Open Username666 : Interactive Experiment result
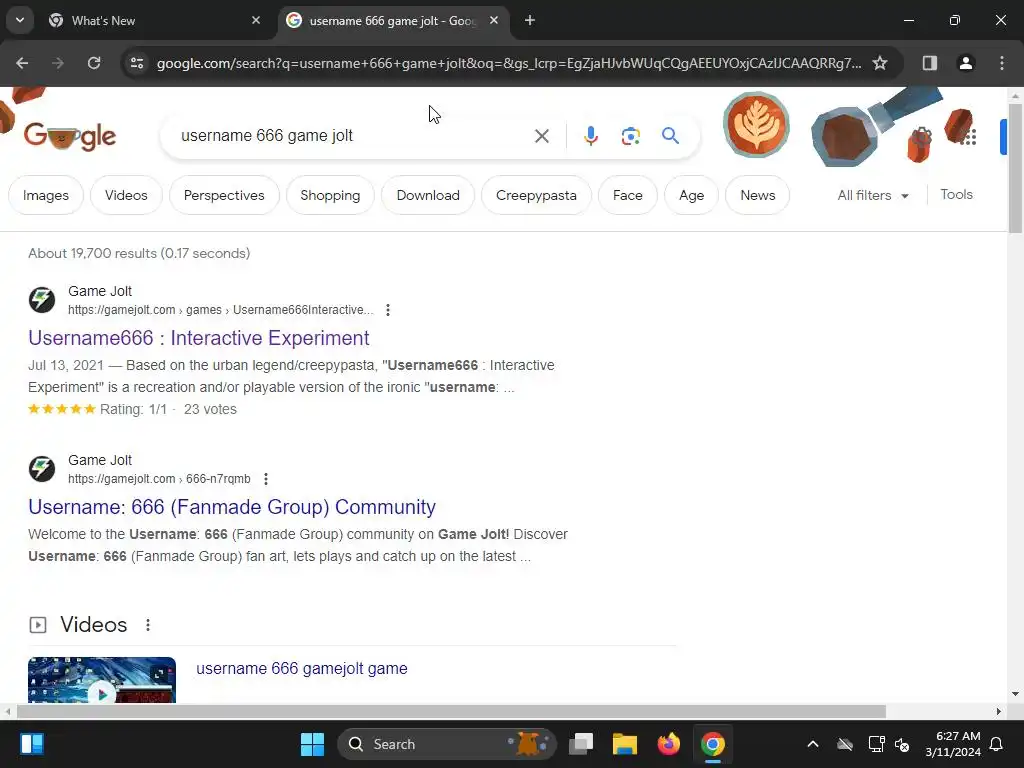1024x768 pixels. 199,338
